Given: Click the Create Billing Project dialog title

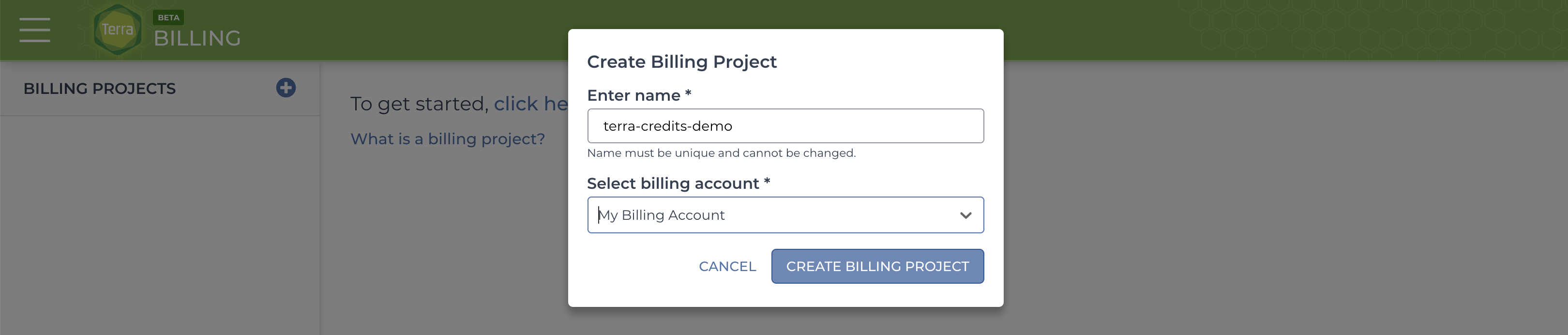Looking at the screenshot, I should (681, 61).
